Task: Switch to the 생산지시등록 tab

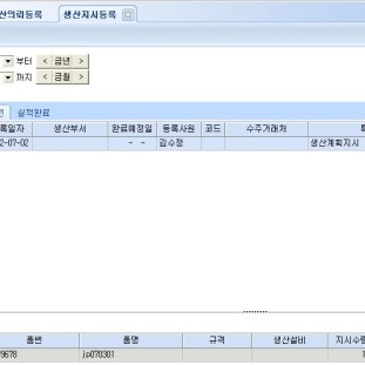Action: pyautogui.click(x=90, y=15)
